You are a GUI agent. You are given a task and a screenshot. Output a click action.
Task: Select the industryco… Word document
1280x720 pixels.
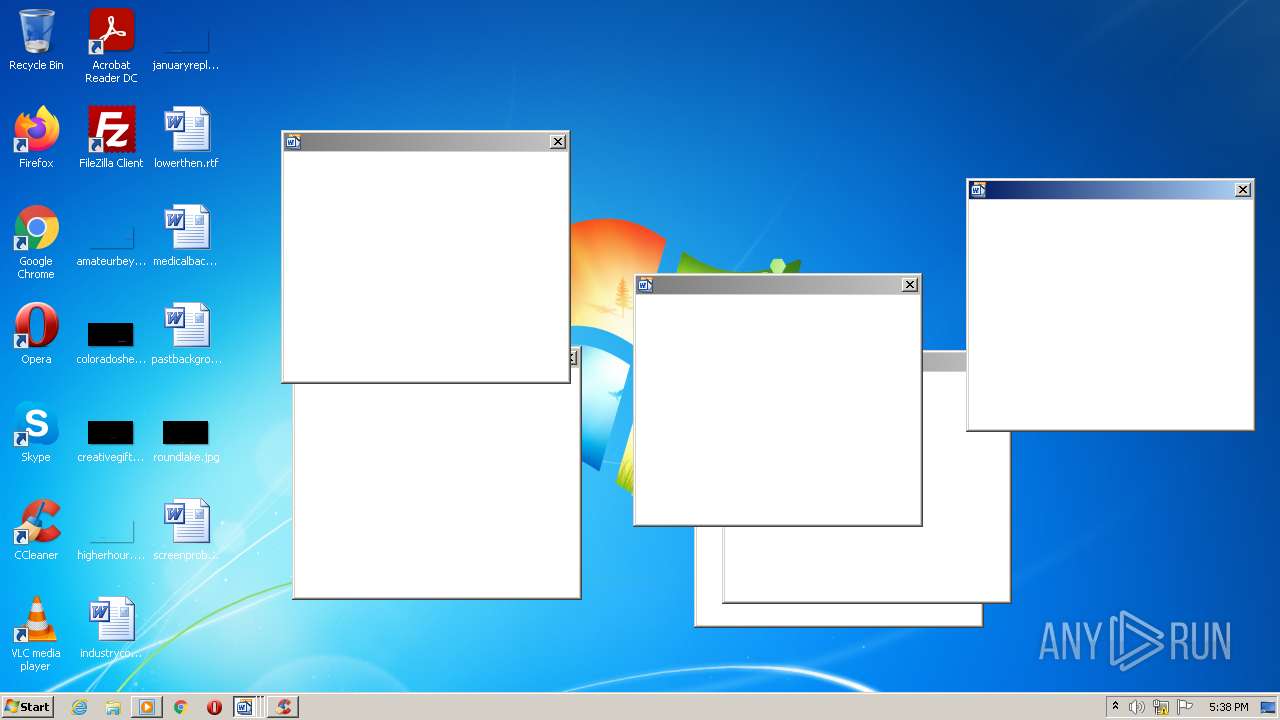[x=111, y=628]
